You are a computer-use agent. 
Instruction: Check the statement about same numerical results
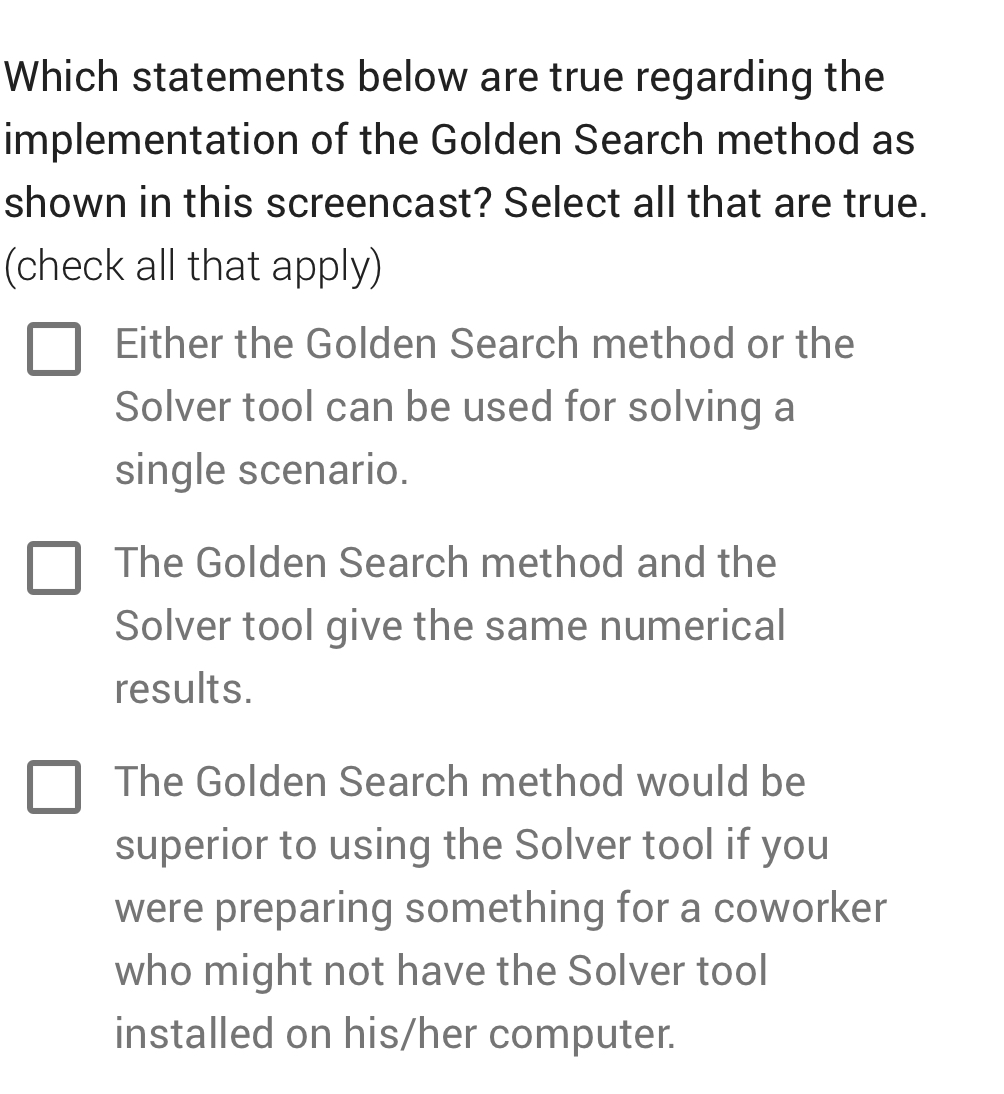click(55, 569)
